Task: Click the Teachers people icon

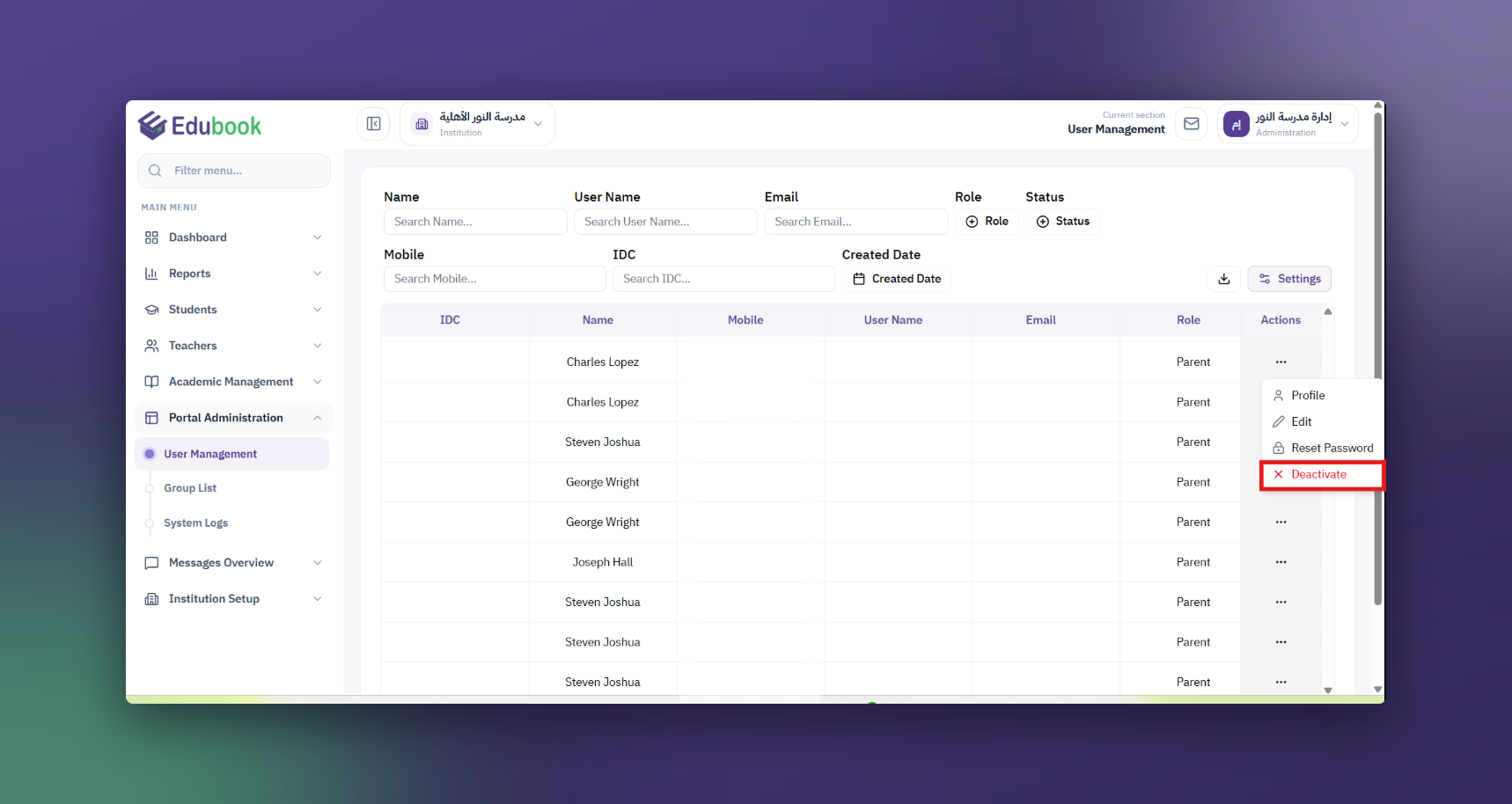Action: pos(151,346)
